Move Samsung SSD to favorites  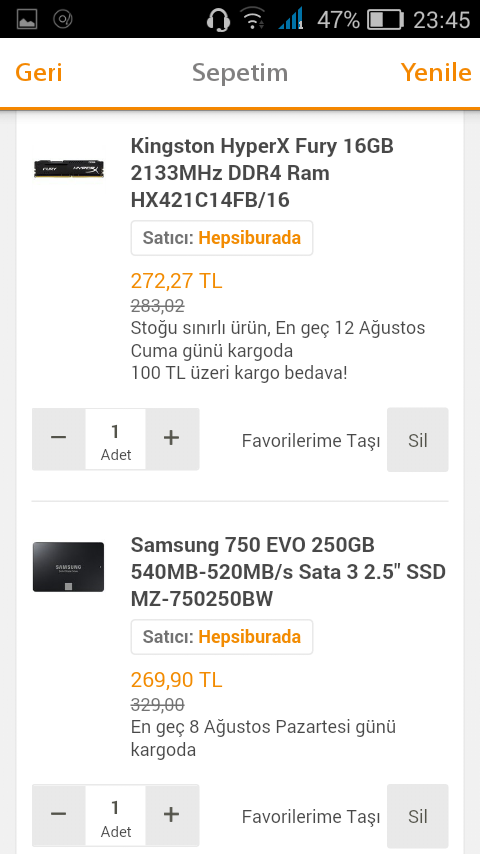[x=311, y=817]
